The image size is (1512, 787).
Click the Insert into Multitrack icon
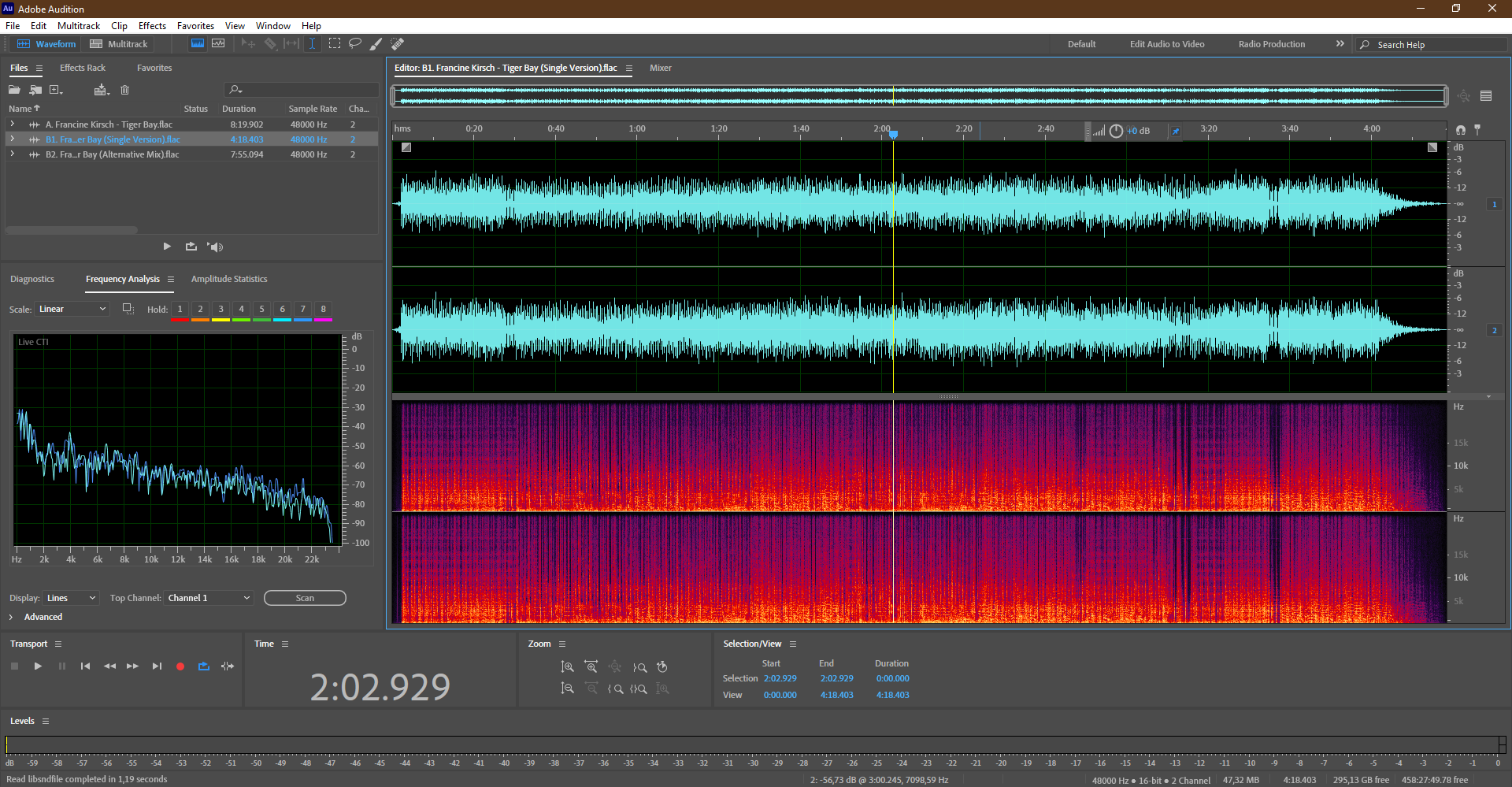[101, 90]
